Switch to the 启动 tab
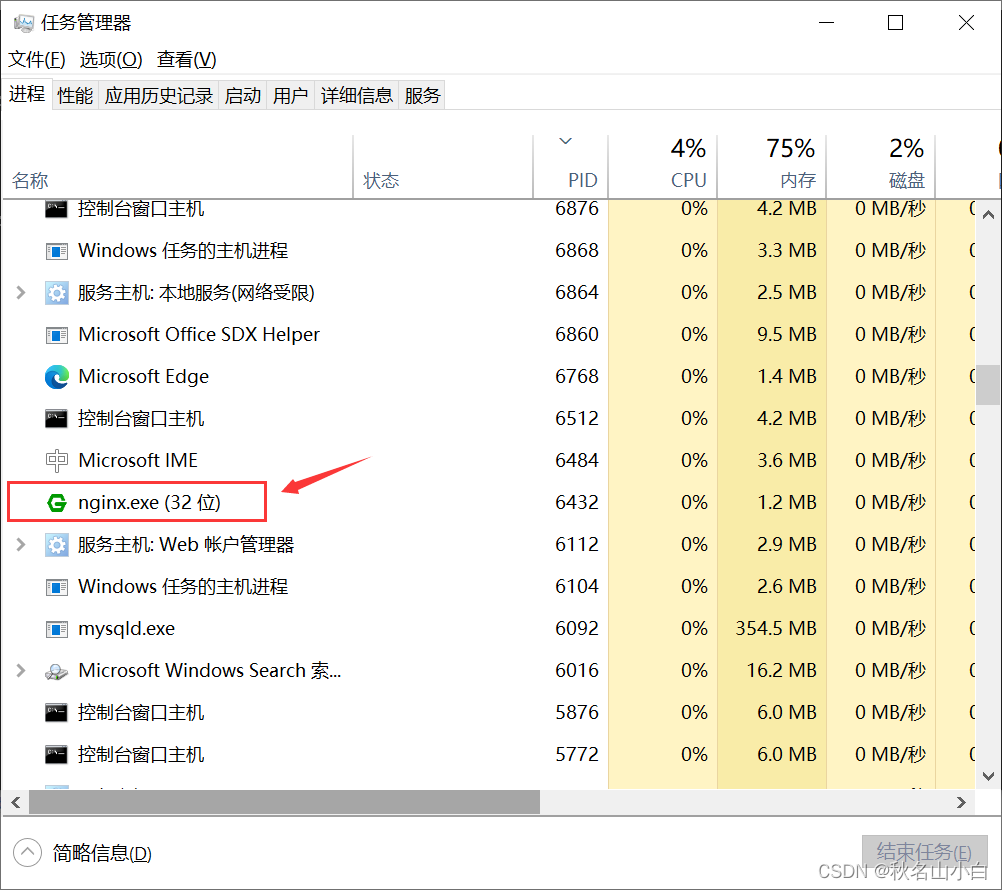The height and width of the screenshot is (890, 1002). click(x=243, y=95)
